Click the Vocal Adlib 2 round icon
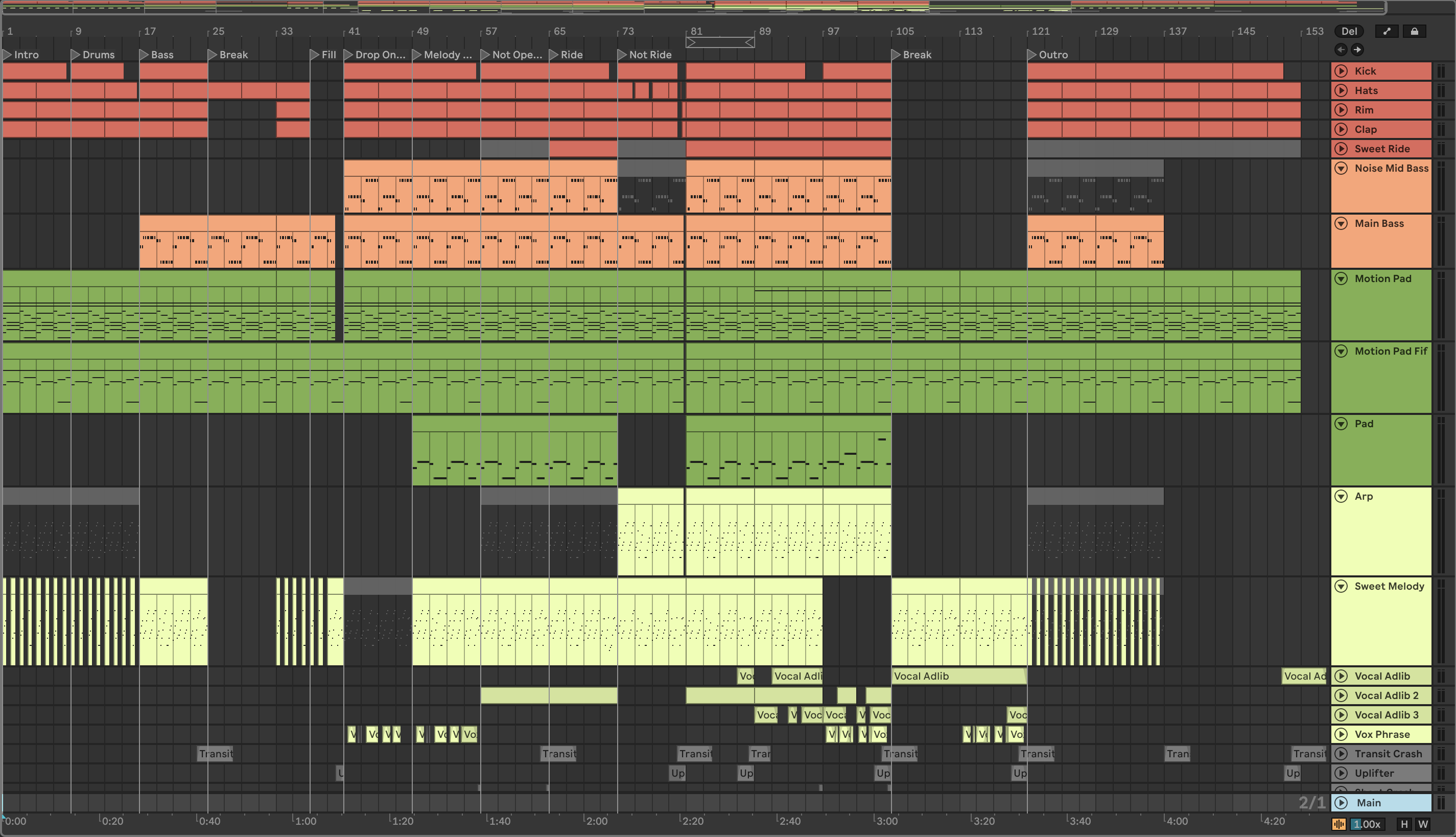This screenshot has width=1456, height=837. pyautogui.click(x=1341, y=695)
